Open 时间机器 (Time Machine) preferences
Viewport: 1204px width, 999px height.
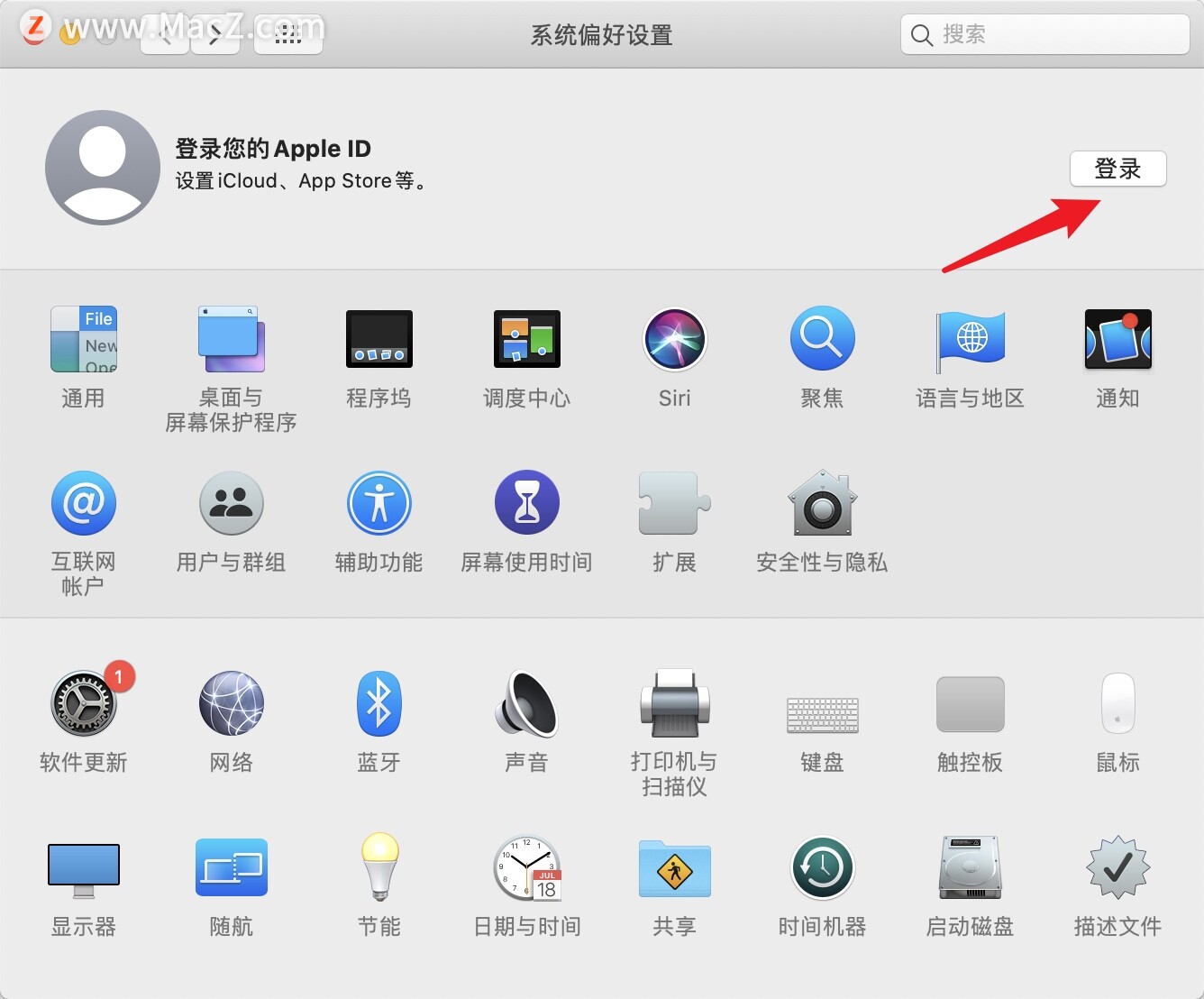click(823, 867)
